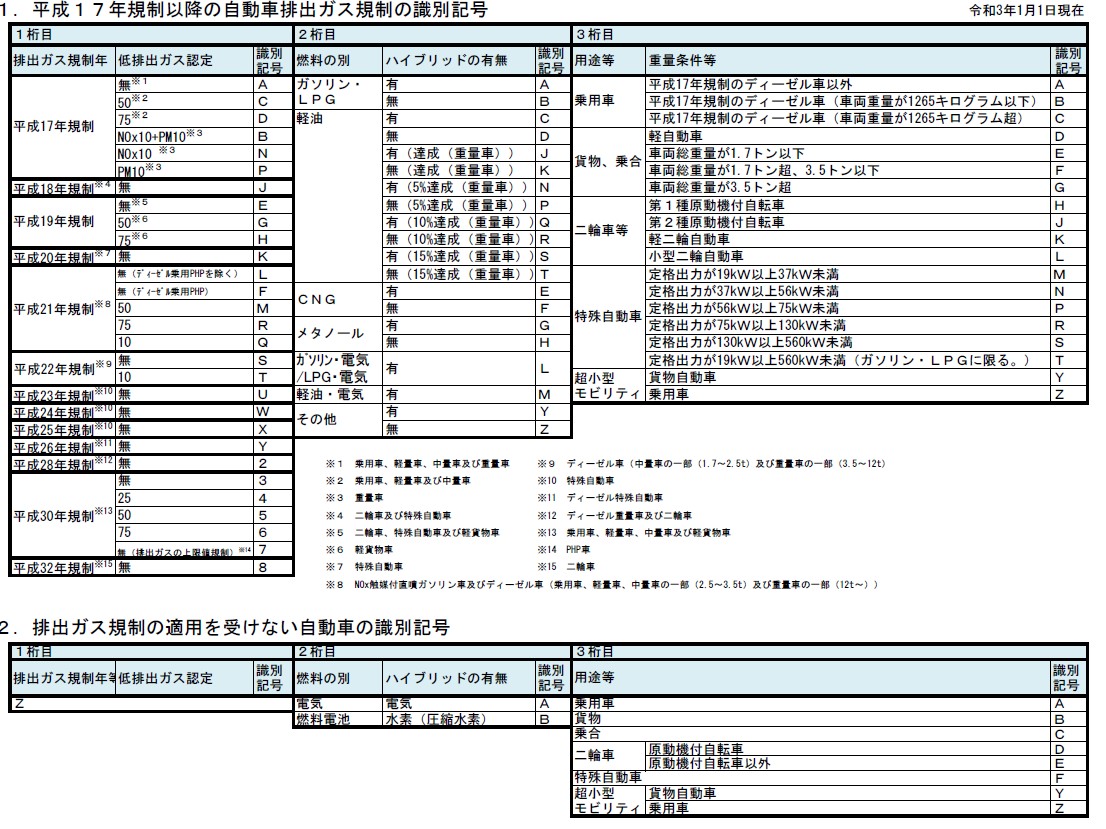Click the '無（排出ガスの上限値規制）' cell

[x=184, y=550]
